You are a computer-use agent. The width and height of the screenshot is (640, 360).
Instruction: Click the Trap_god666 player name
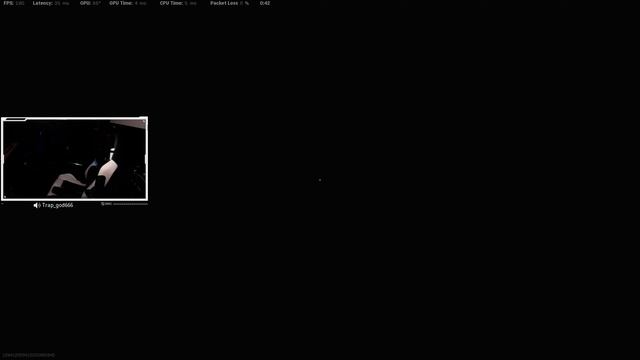[58, 205]
